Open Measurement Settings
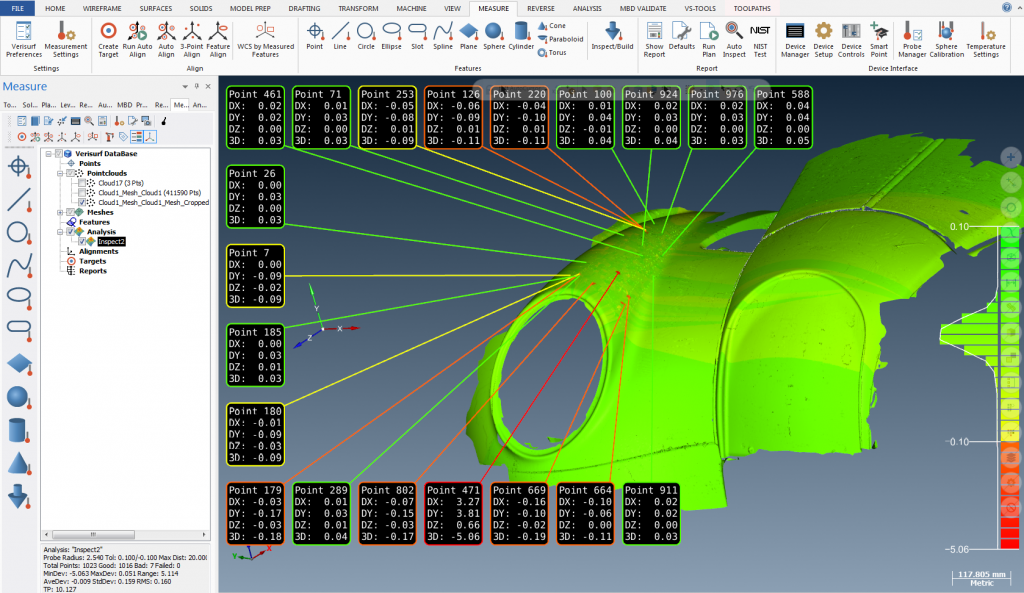The image size is (1024, 593). (65, 40)
